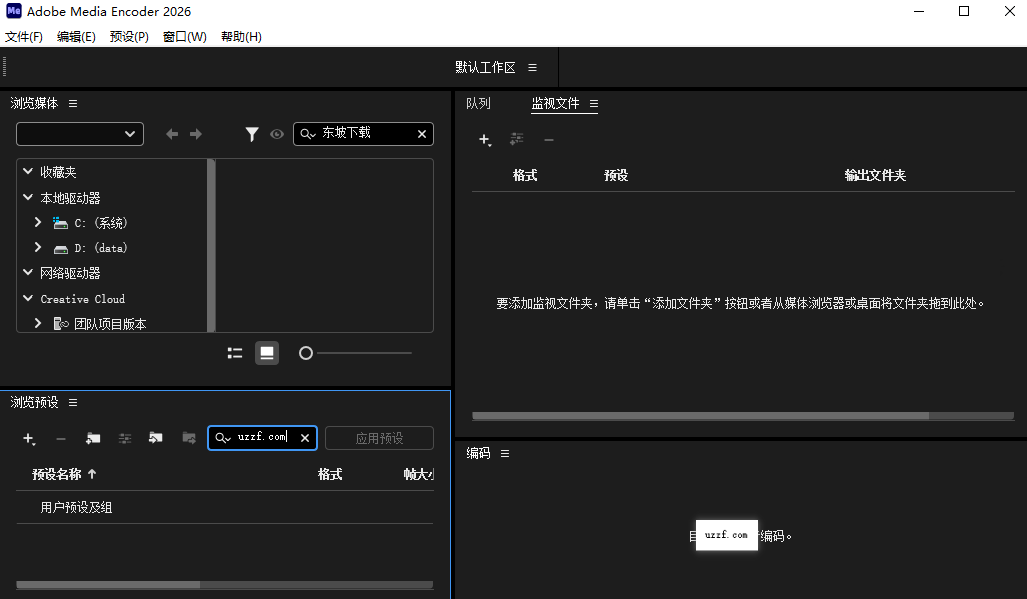Add a watch folder with the plus icon
Image resolution: width=1027 pixels, height=599 pixels.
pos(484,140)
